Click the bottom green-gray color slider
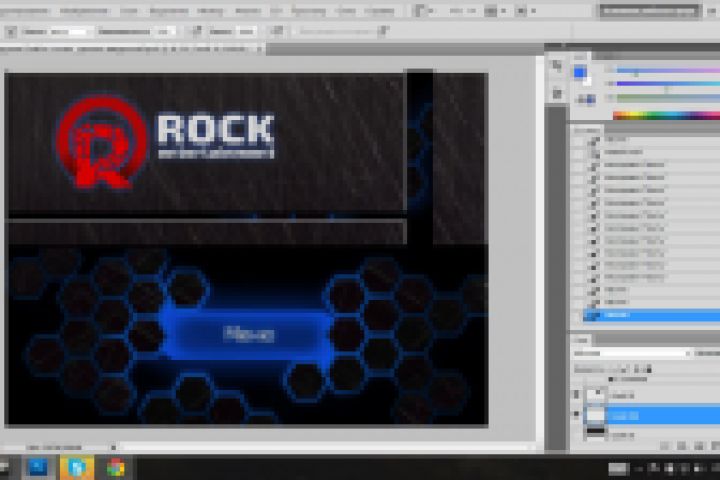This screenshot has width=720, height=480. pos(668,97)
